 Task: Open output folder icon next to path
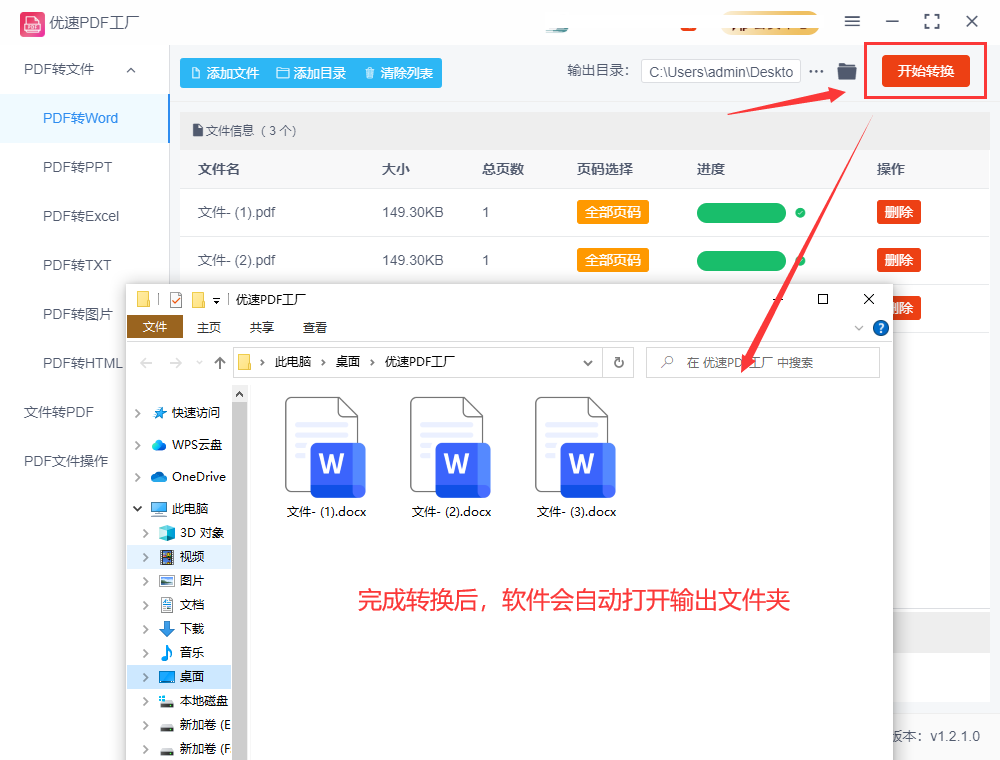[x=846, y=71]
